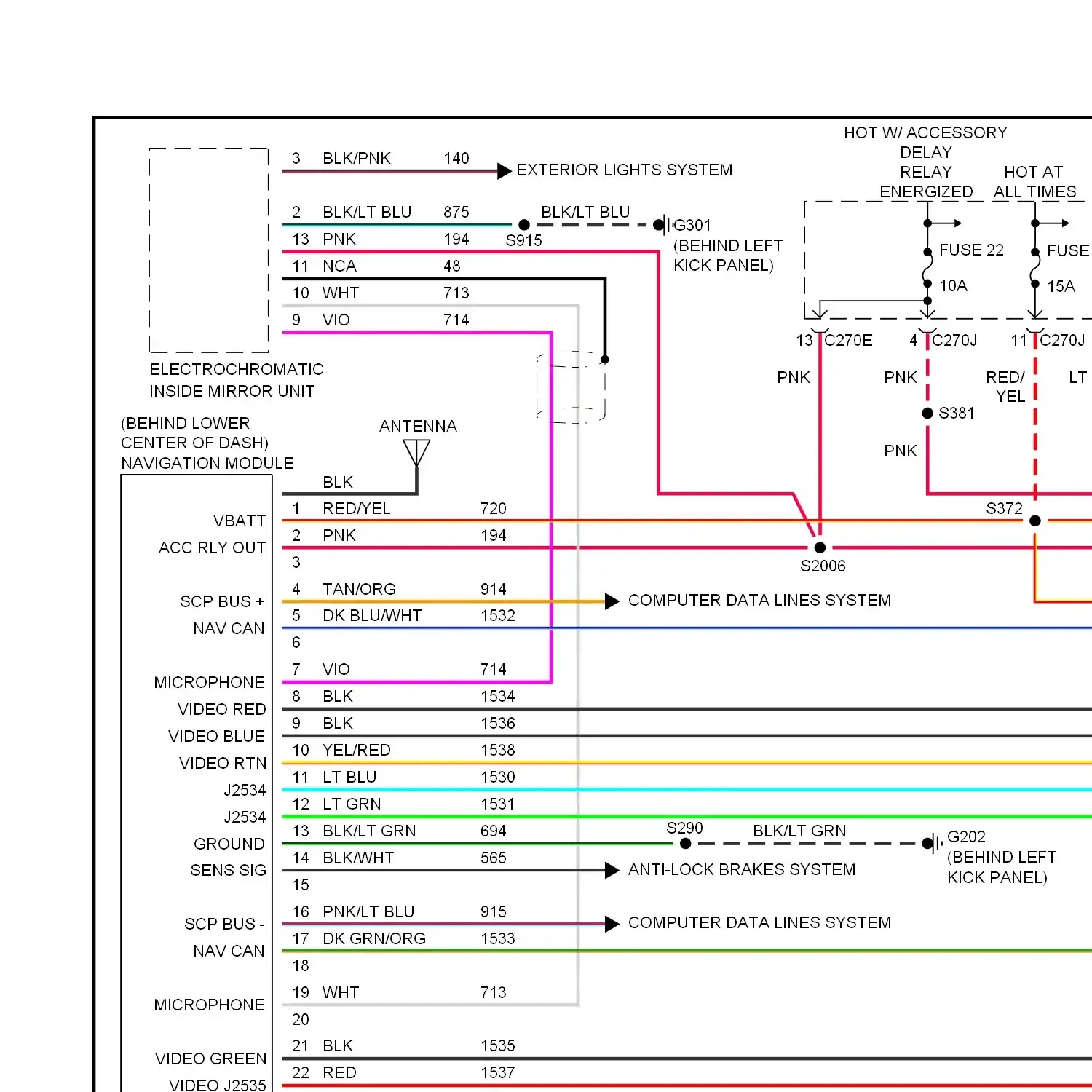This screenshot has width=1092, height=1092.
Task: Click the DK GRN/ORG wire label
Action: (374, 938)
